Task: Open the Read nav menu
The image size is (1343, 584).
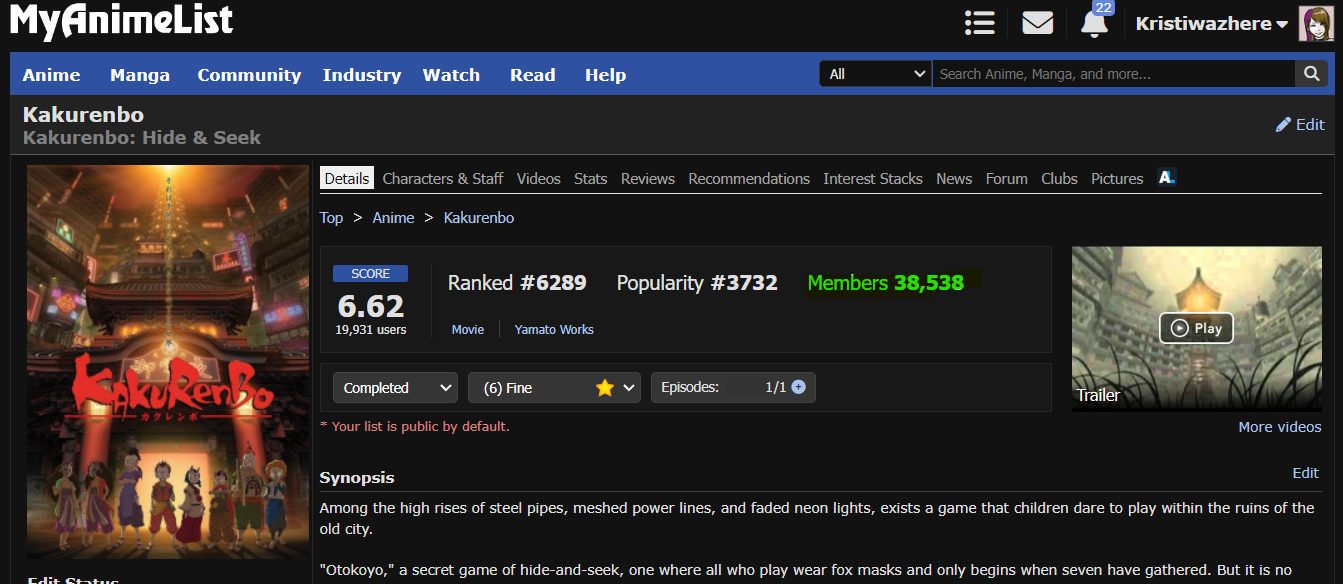Action: 532,75
